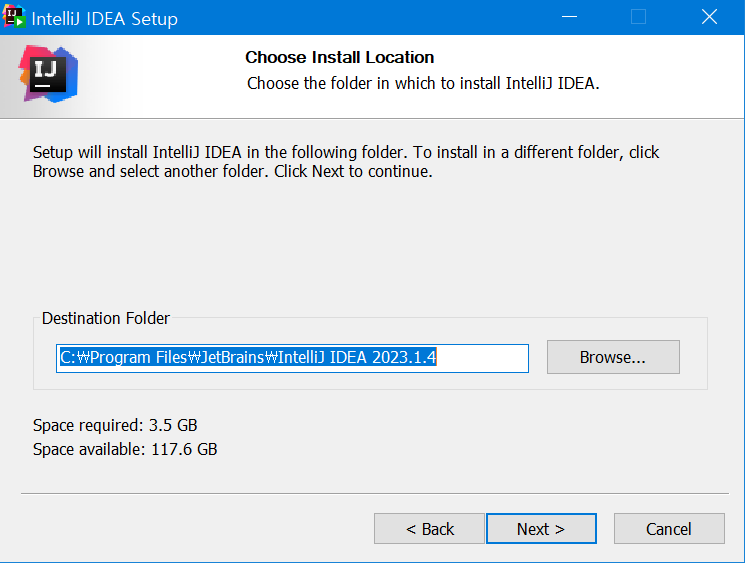Click the 'Setup will install IntelliJ IDEA' instructions

click(346, 162)
